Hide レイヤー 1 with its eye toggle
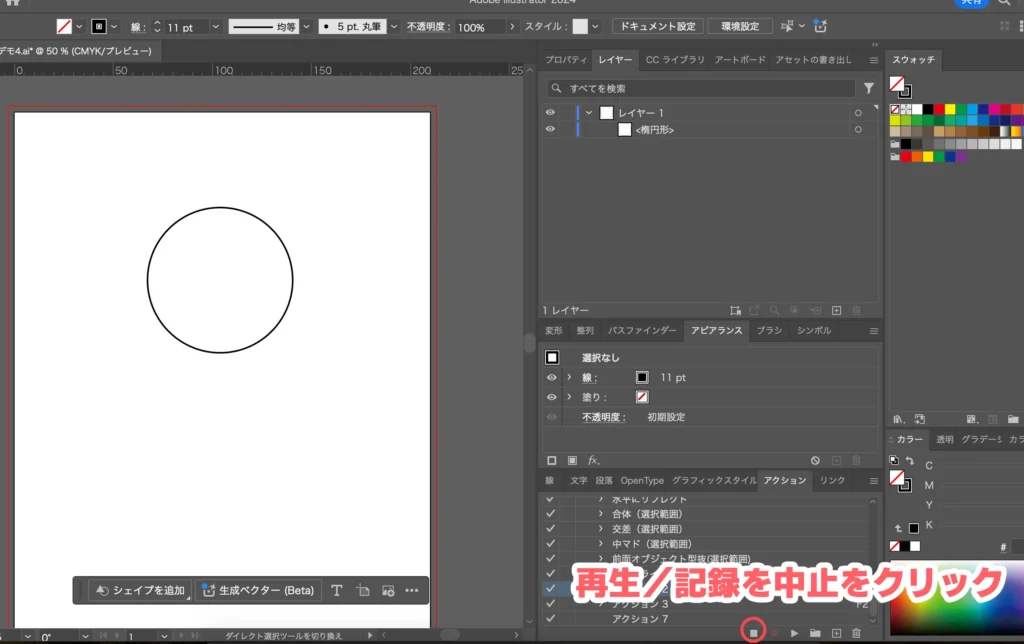 (549, 112)
